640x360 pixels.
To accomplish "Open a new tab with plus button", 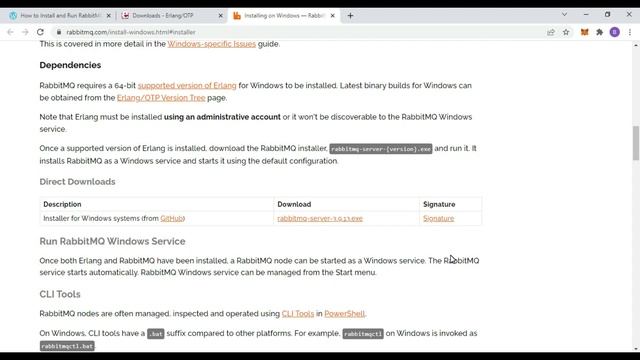I will 350,16.
